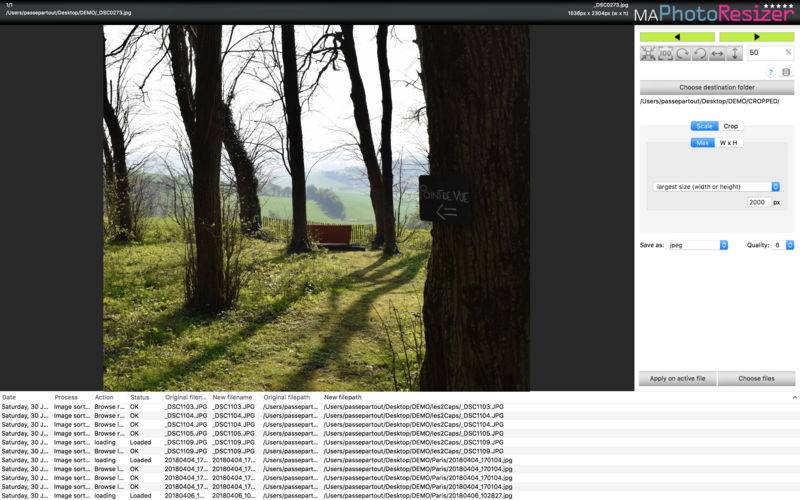
Task: Sort the log by Status column header
Action: (x=140, y=398)
